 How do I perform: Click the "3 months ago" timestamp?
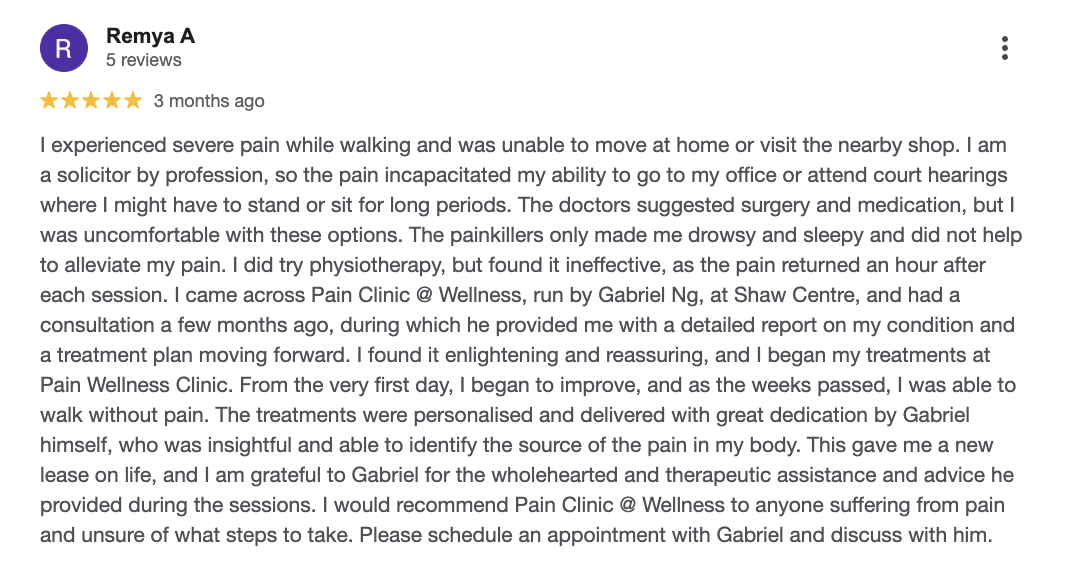coord(209,101)
